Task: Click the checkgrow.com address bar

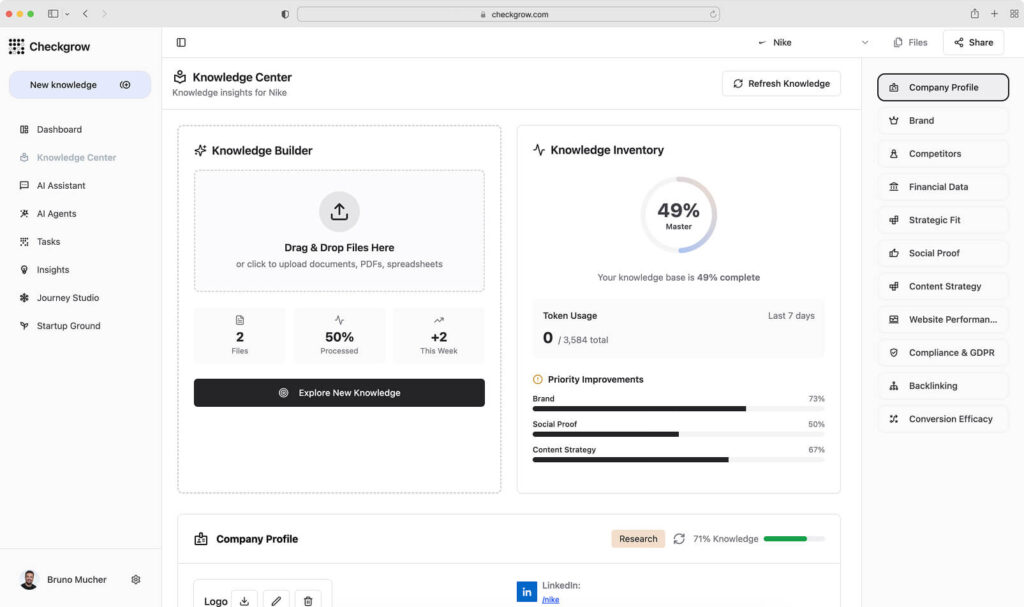Action: point(508,14)
